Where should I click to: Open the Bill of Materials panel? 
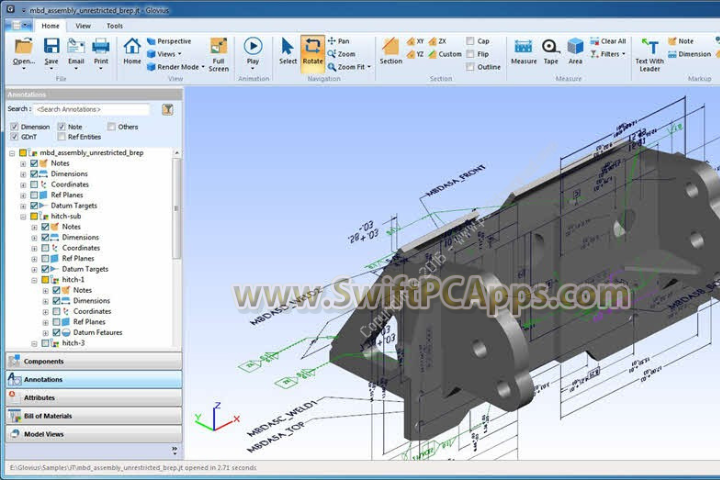pos(48,415)
